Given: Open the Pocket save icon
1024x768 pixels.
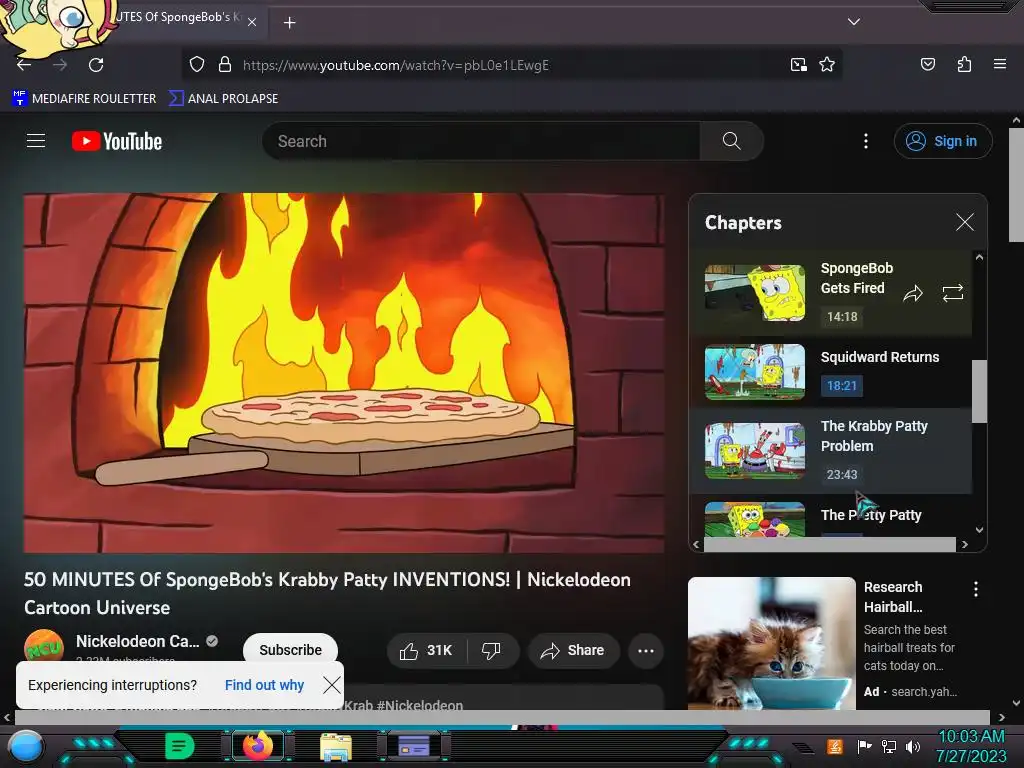Looking at the screenshot, I should tap(927, 64).
